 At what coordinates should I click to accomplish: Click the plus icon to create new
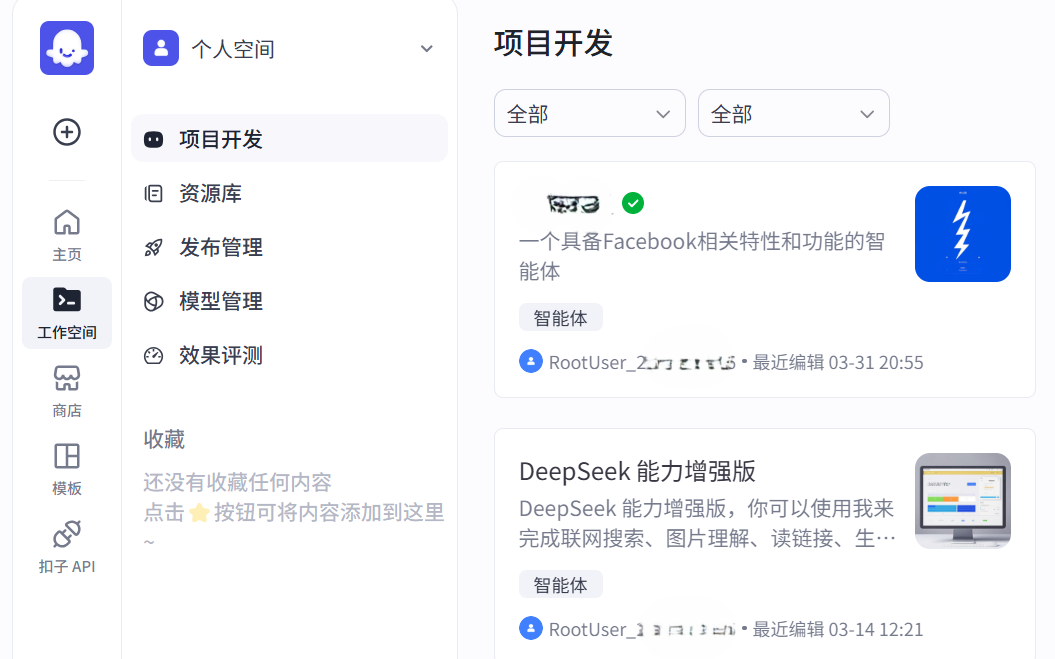coord(66,132)
